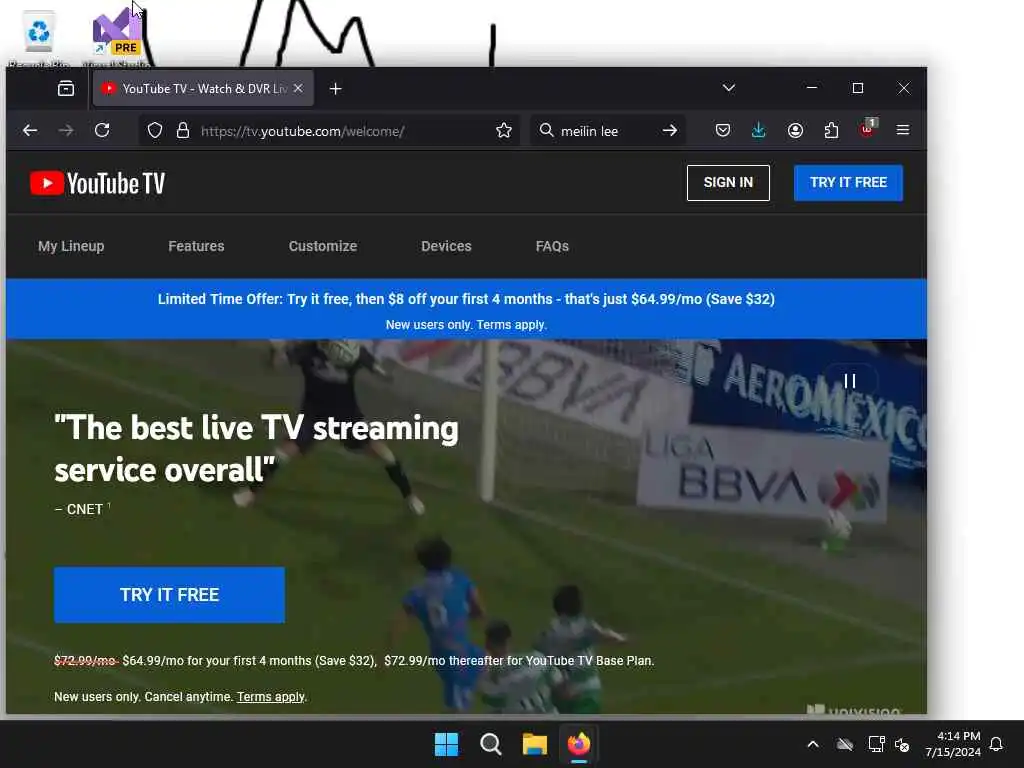Open the My Lineup section
1024x768 pixels.
[x=71, y=246]
